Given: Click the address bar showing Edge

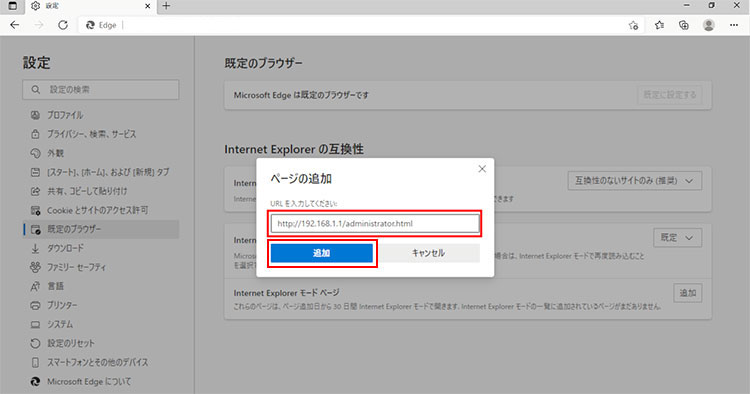Looking at the screenshot, I should (354, 25).
